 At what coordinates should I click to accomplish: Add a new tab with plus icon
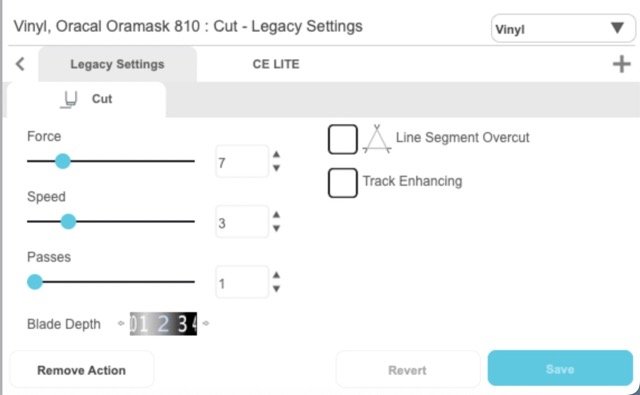pyautogui.click(x=622, y=64)
